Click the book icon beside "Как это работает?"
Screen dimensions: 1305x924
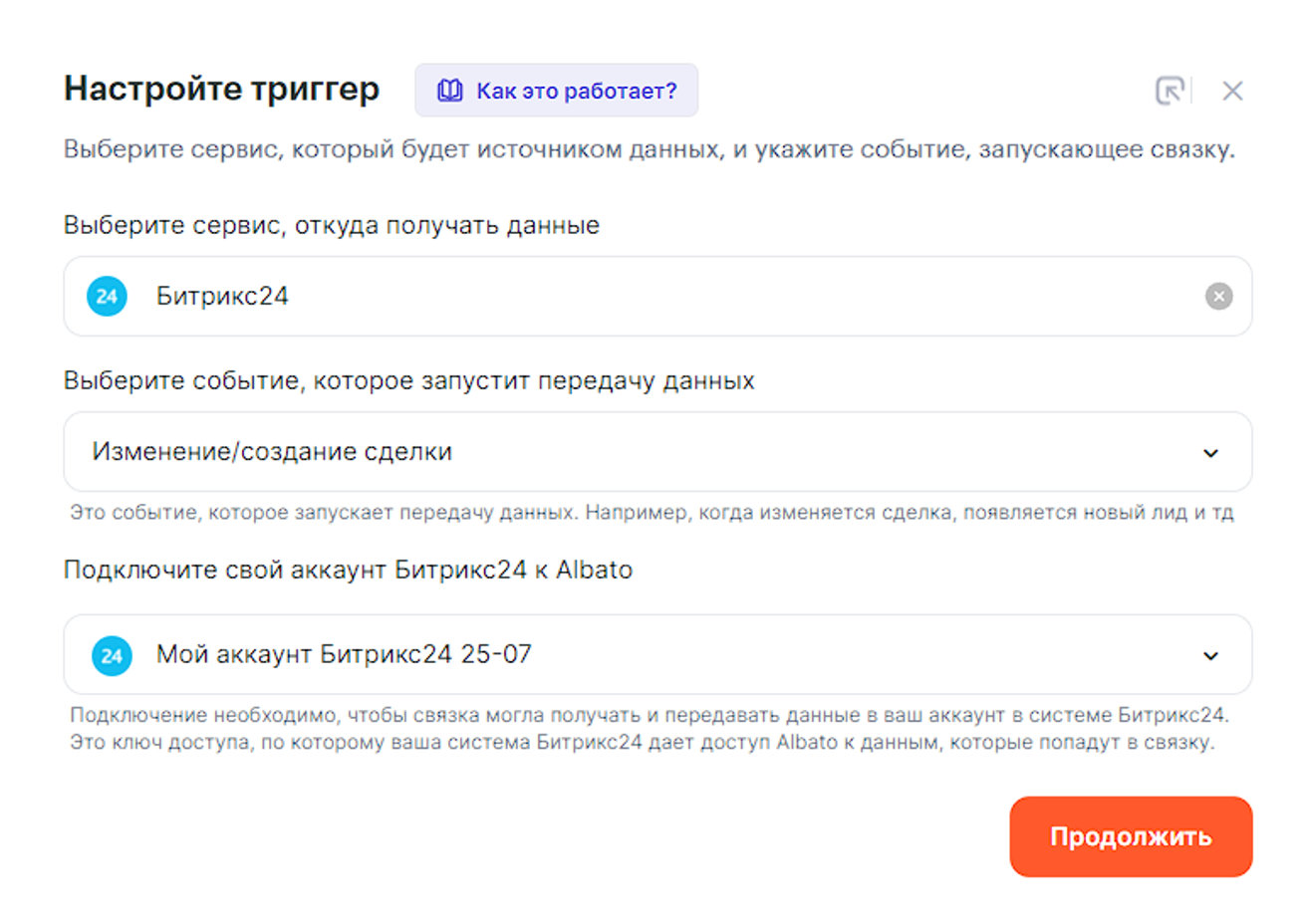click(449, 91)
